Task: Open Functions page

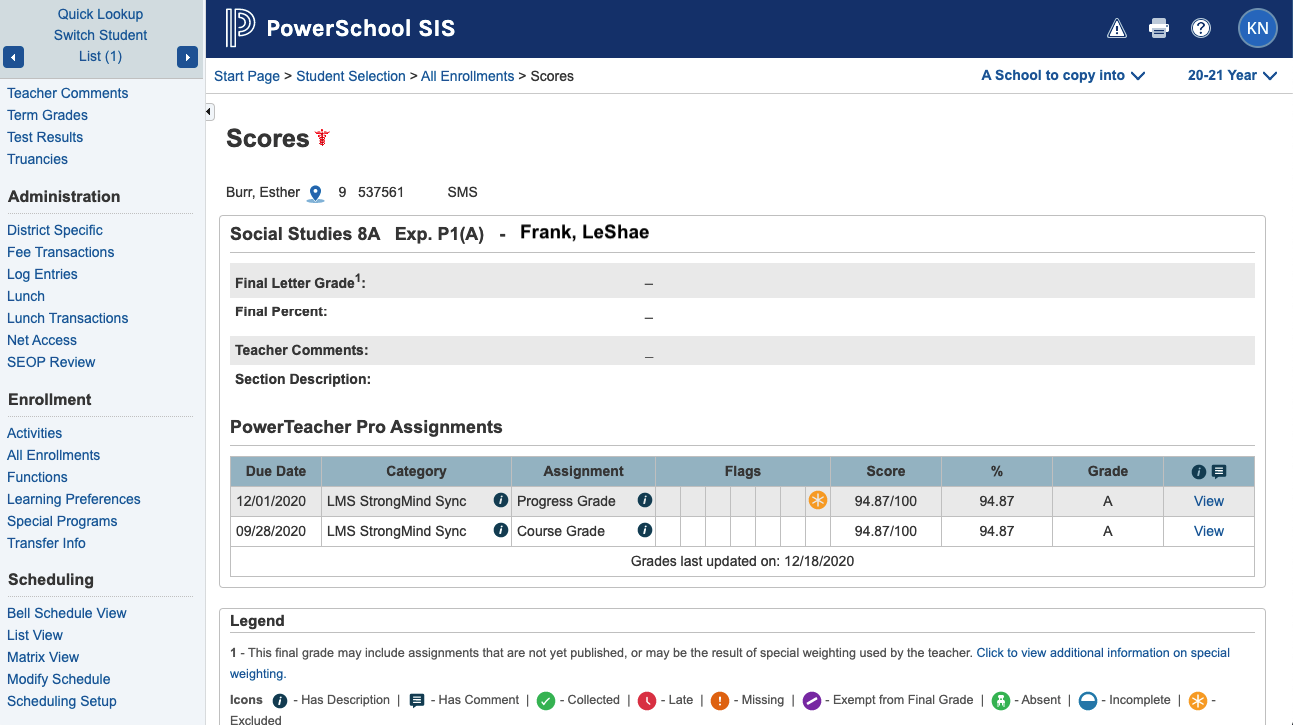Action: click(x=37, y=477)
